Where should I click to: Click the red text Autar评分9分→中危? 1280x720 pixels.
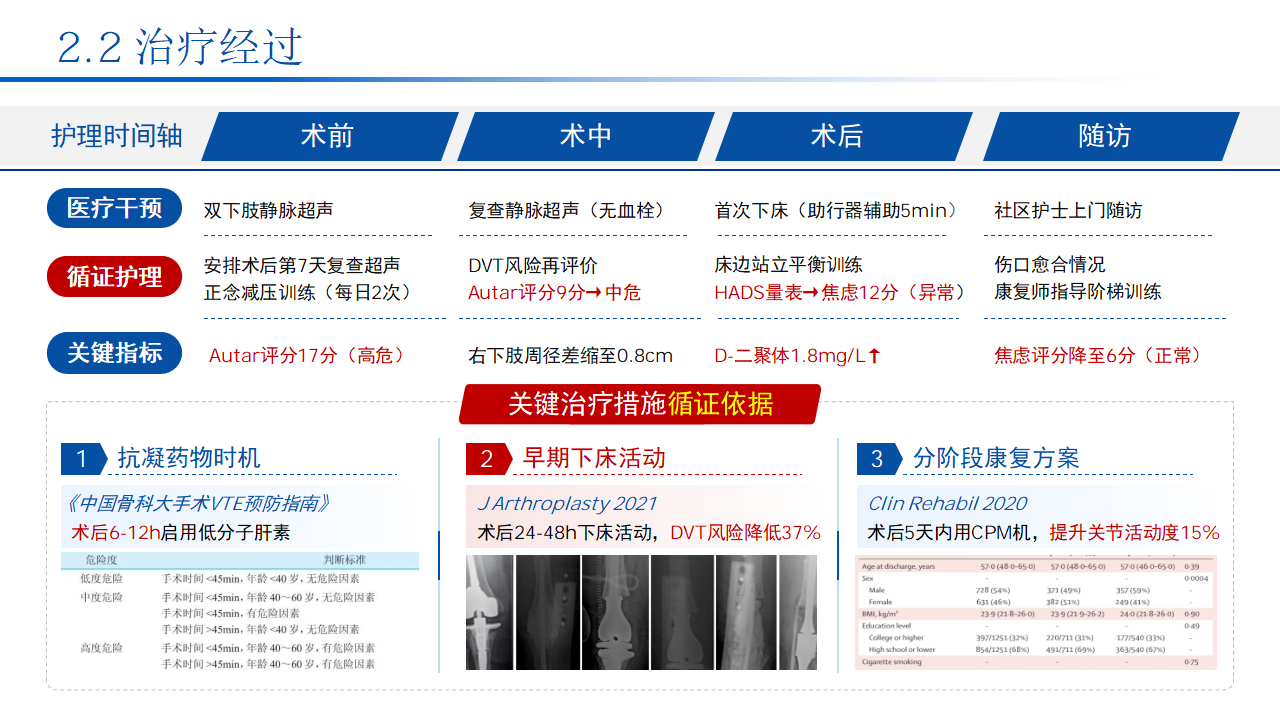pyautogui.click(x=554, y=292)
